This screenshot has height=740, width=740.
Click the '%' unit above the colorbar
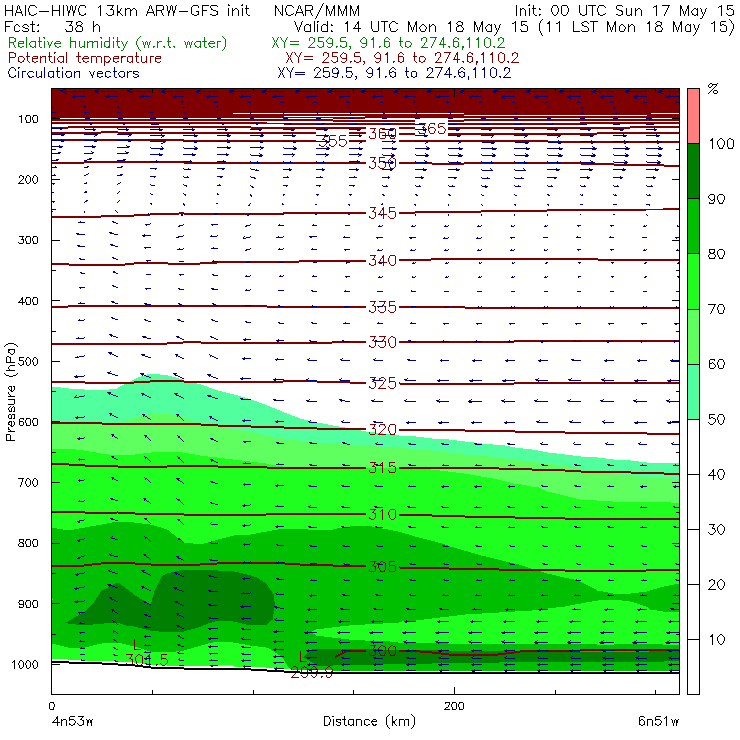713,89
